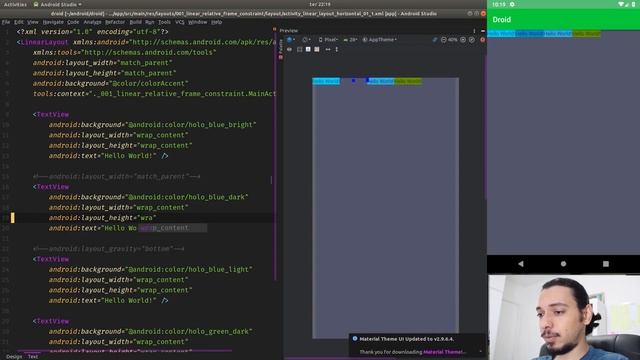Click the Wi-Fi icon in emulator status bar

coord(620,4)
